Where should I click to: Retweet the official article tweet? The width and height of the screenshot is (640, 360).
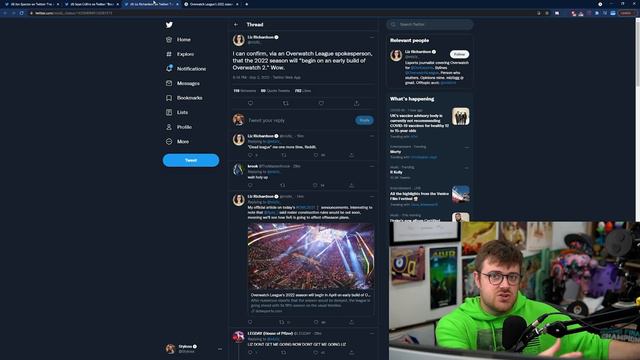coord(282,322)
